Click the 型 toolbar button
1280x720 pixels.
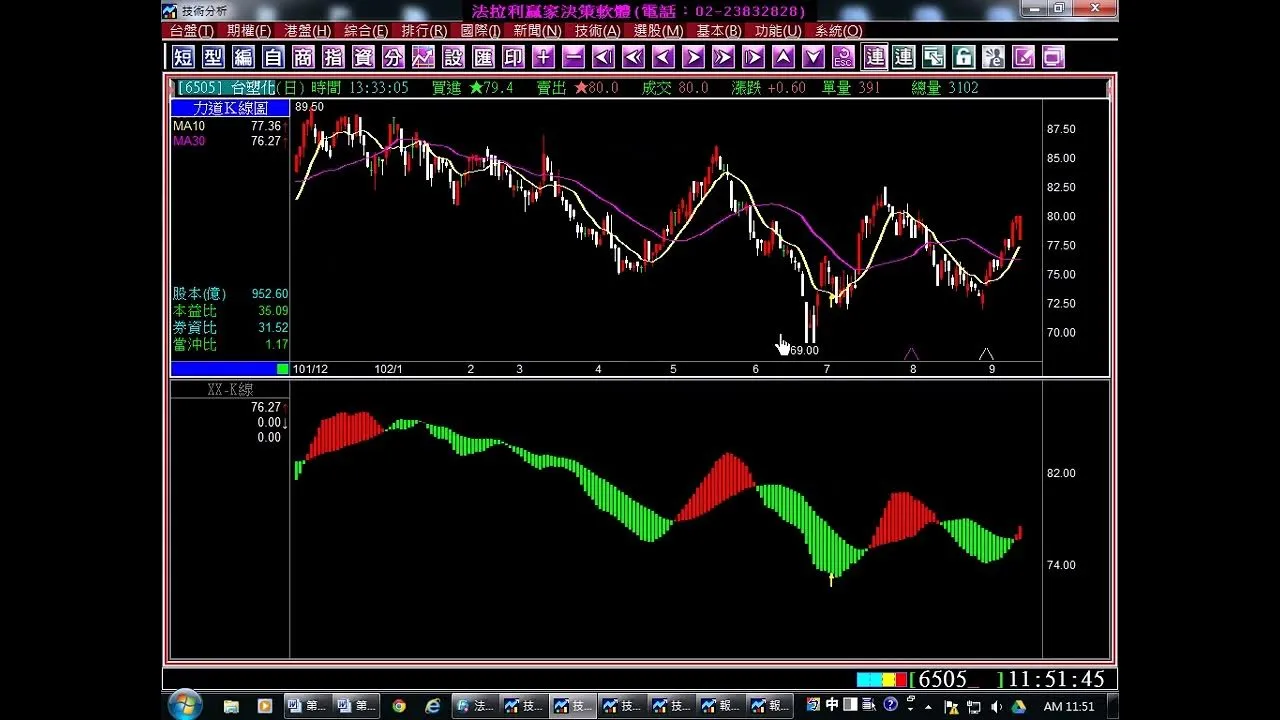point(213,57)
